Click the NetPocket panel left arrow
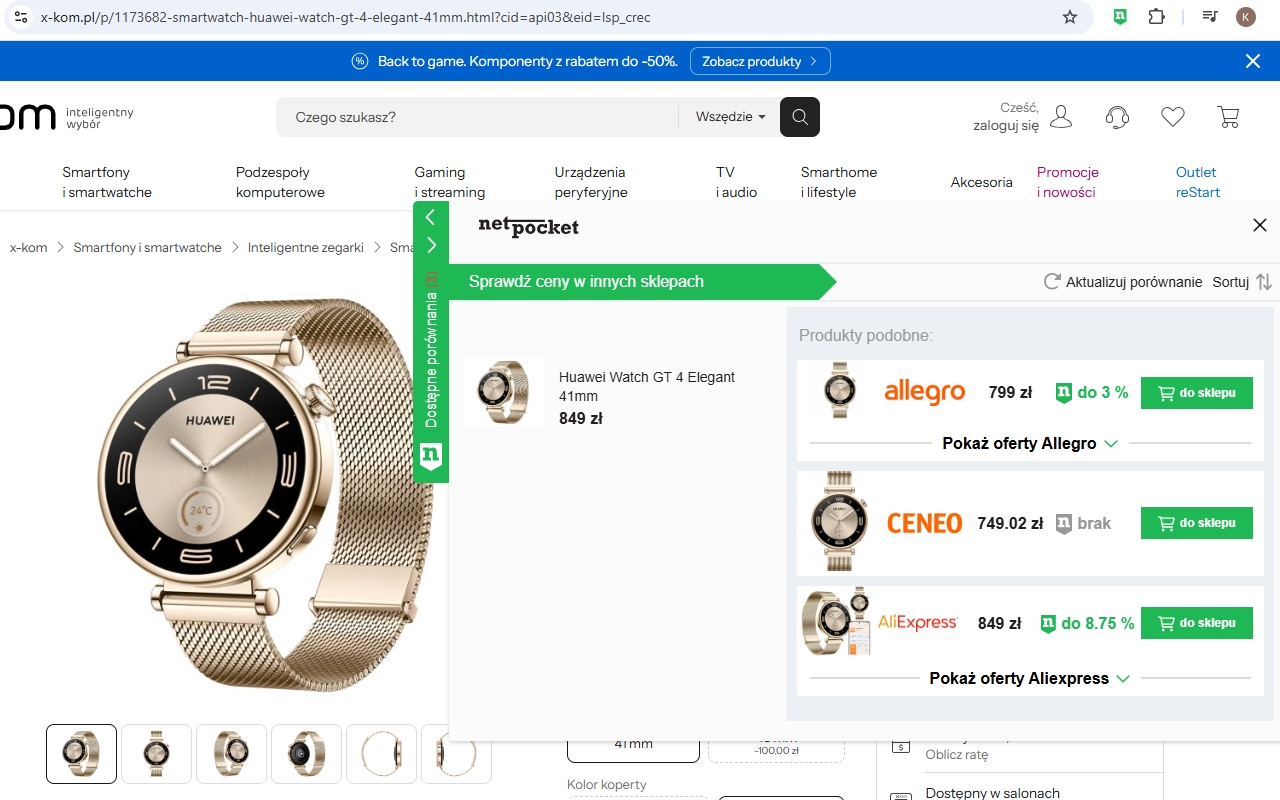 coord(431,217)
